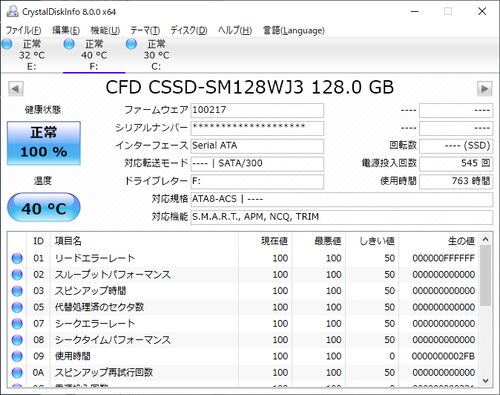Select row リードエラーレート
500x395 pixels.
[244, 258]
